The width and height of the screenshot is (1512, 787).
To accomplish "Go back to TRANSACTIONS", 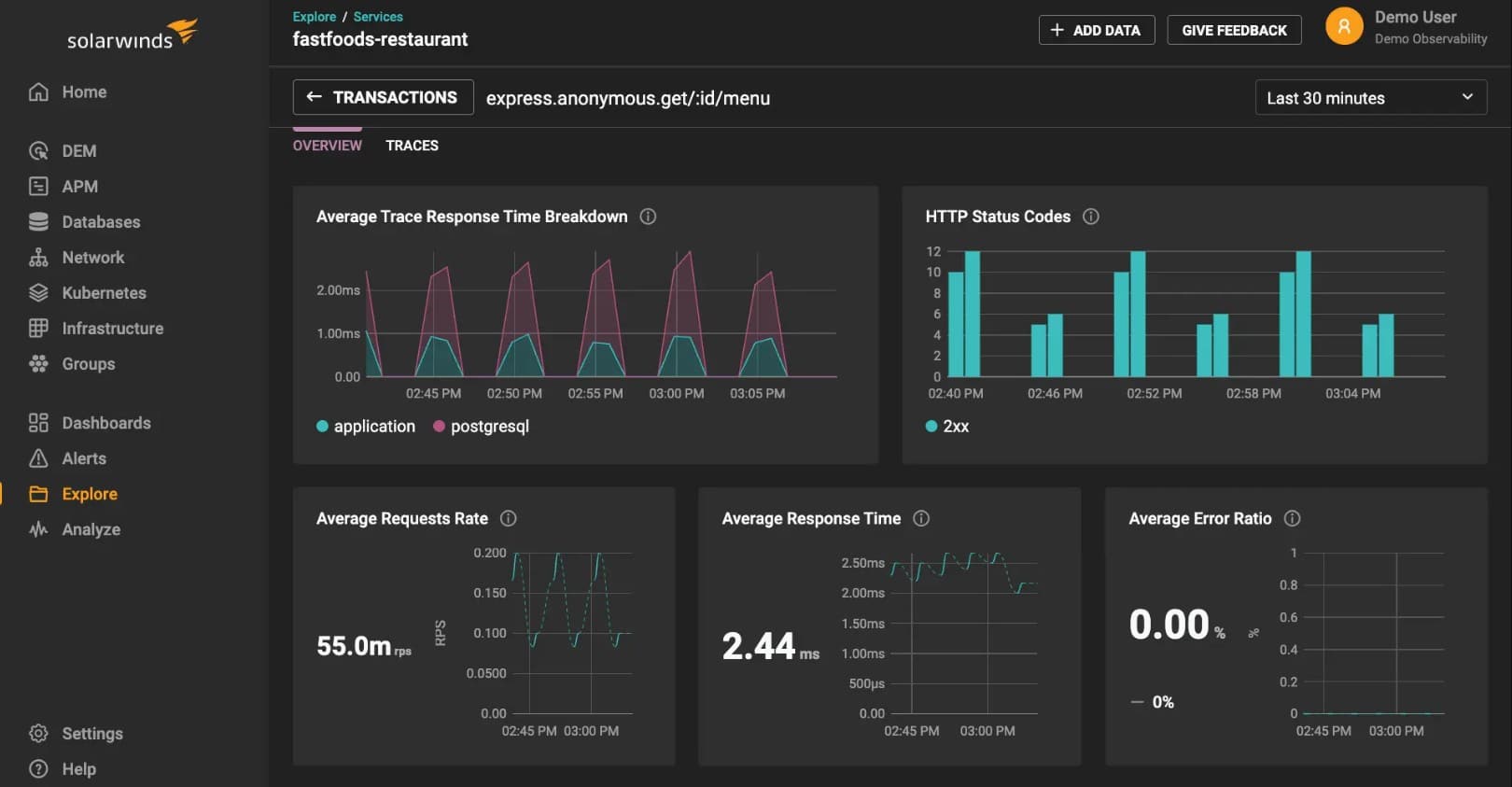I will [383, 97].
